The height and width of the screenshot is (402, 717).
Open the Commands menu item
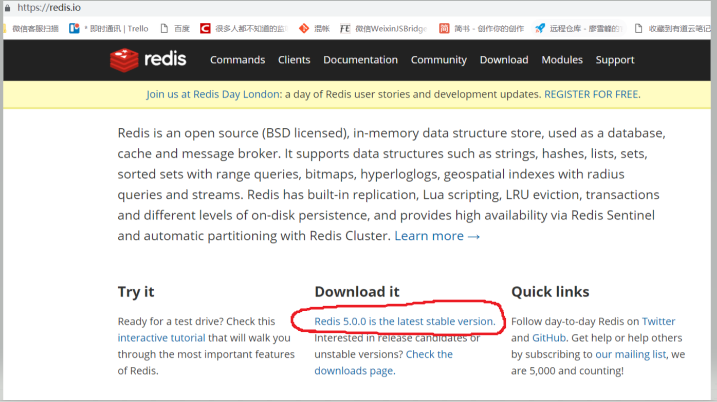[237, 60]
